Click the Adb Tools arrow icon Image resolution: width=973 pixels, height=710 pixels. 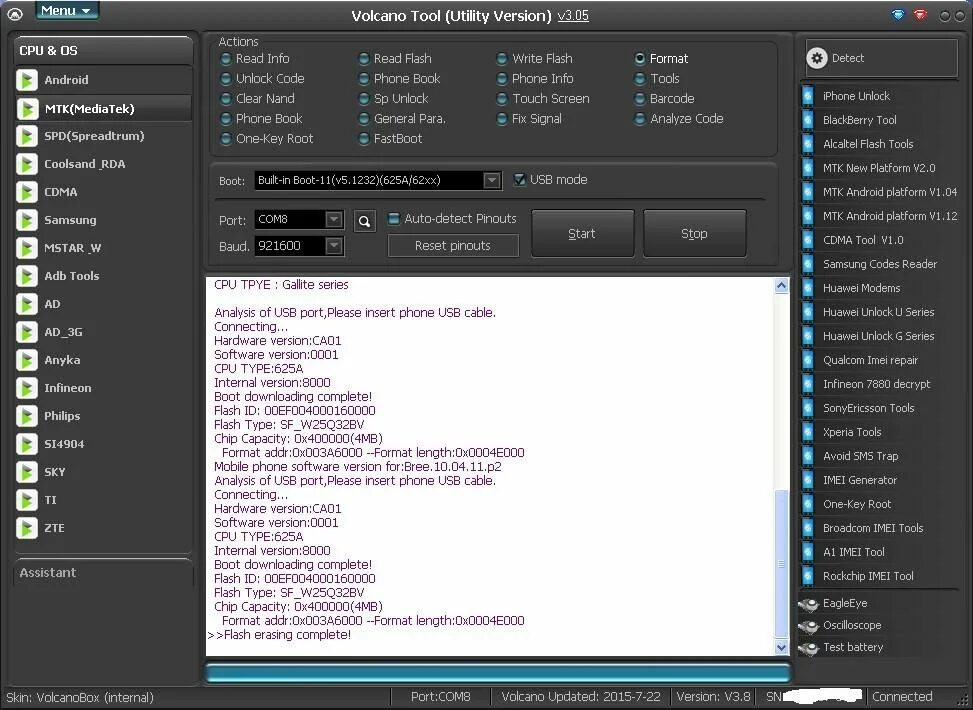tap(27, 276)
